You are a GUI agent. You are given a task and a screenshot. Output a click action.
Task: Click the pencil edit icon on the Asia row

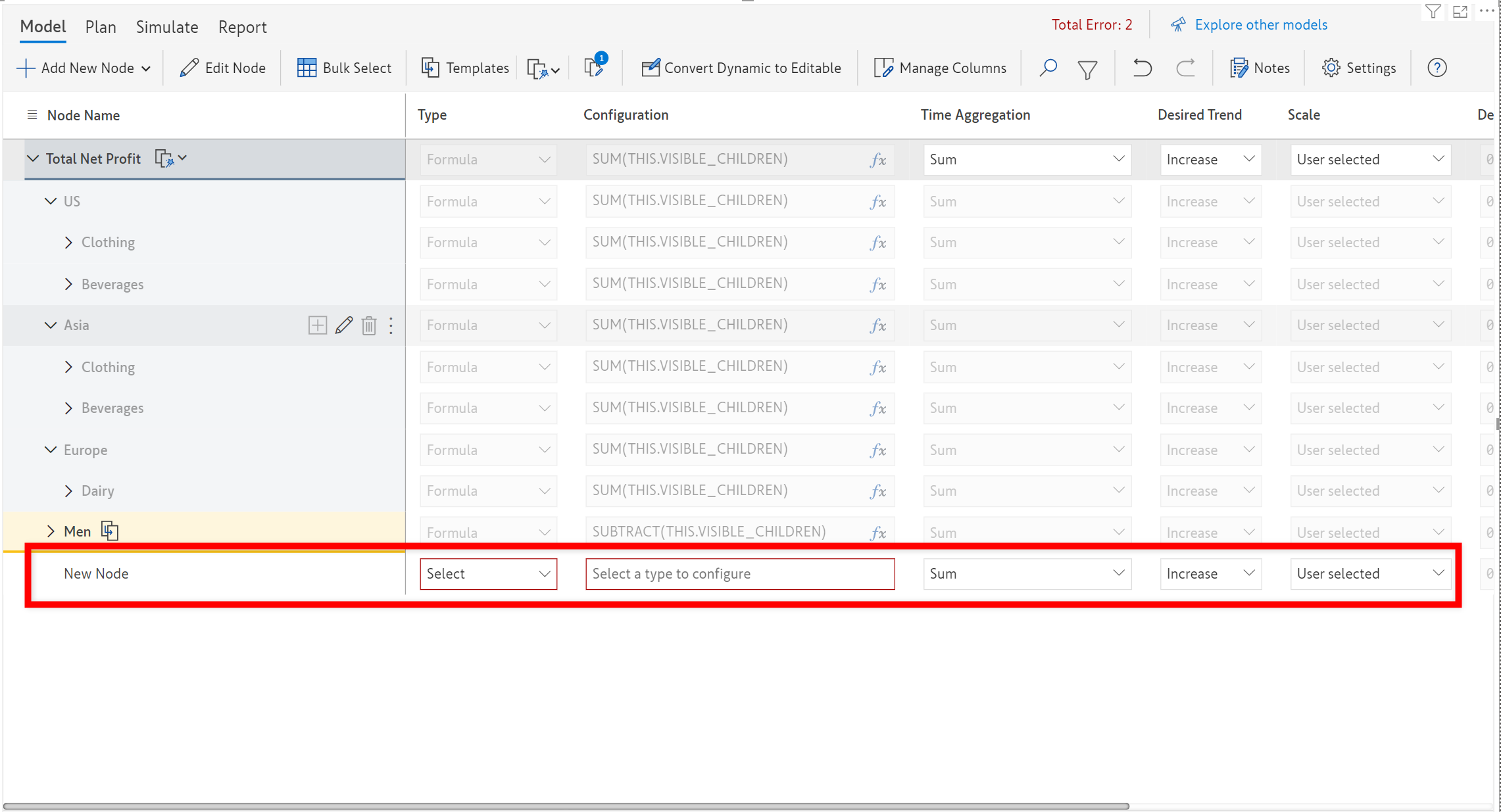(343, 325)
